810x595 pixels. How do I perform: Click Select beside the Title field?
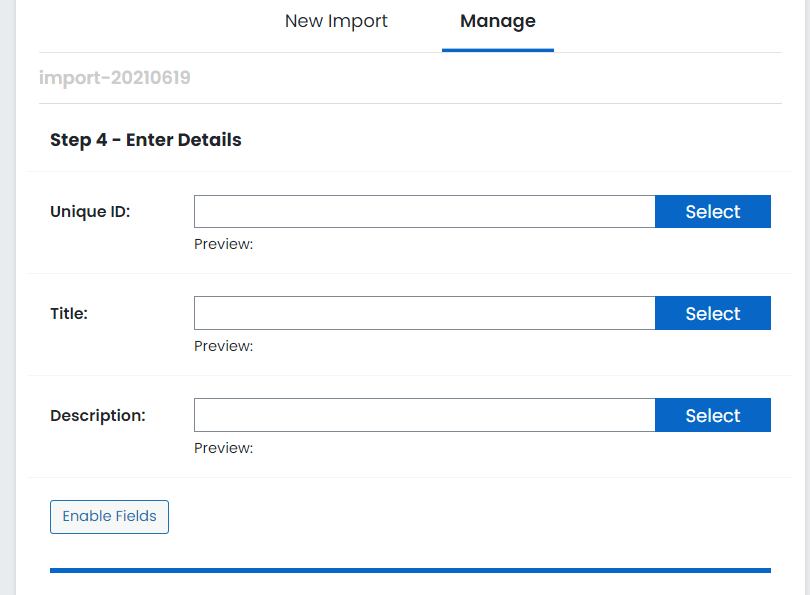[x=712, y=313]
